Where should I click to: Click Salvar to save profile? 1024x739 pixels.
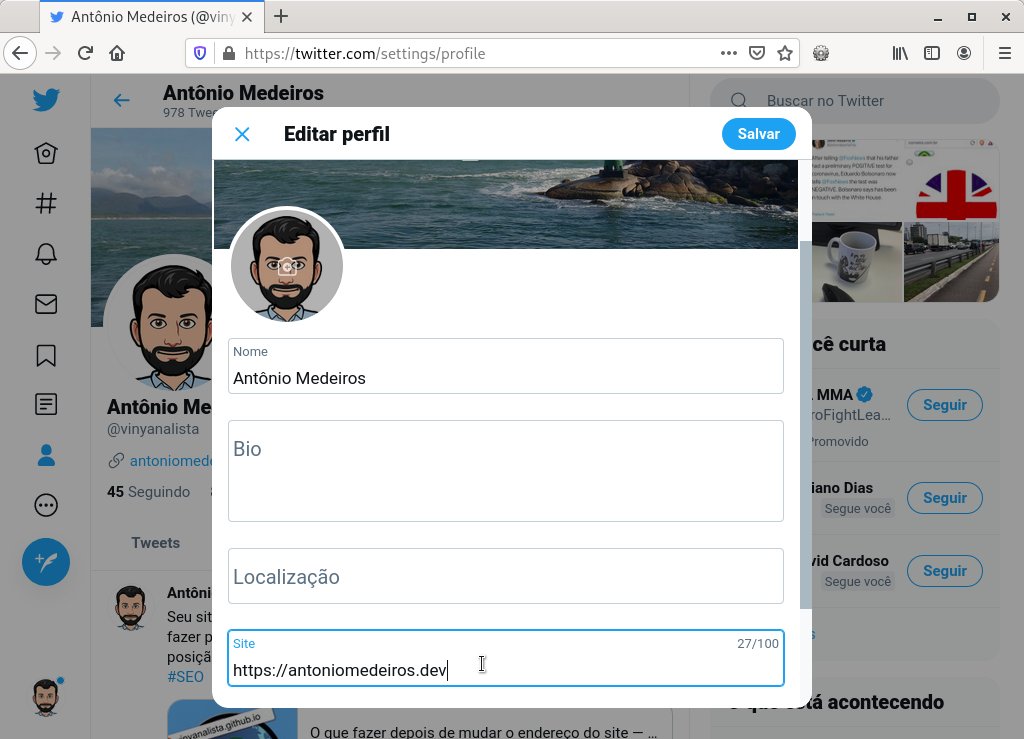coord(759,134)
